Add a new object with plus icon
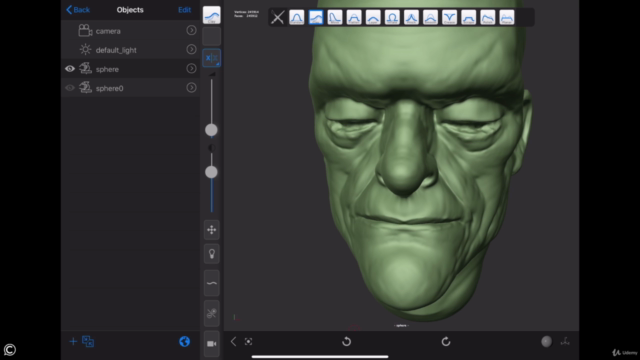 pos(73,341)
